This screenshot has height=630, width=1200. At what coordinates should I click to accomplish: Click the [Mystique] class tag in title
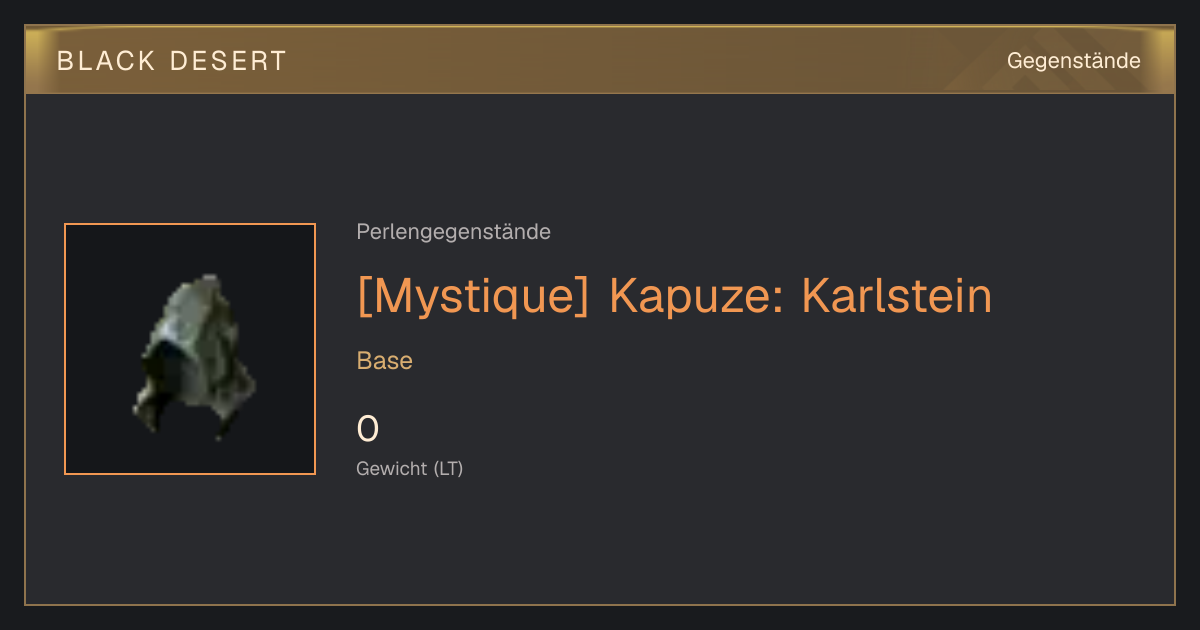tap(473, 296)
